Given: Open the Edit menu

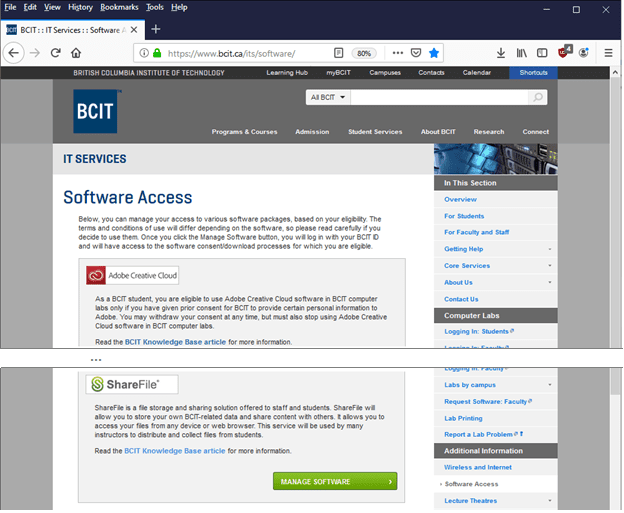Looking at the screenshot, I should click(30, 7).
